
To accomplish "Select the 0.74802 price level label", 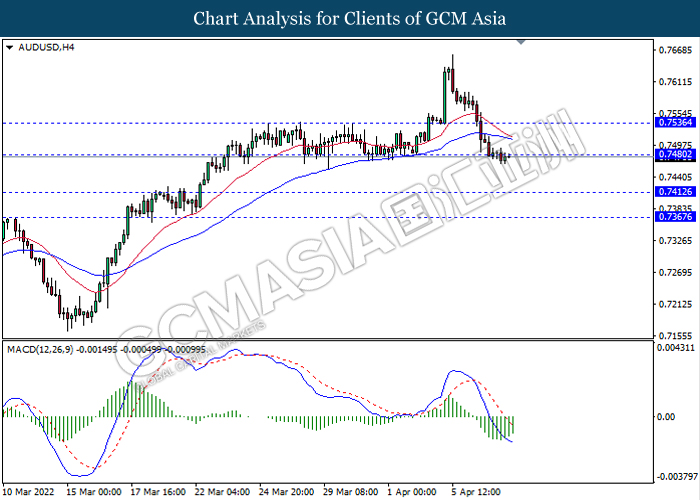I will click(675, 154).
